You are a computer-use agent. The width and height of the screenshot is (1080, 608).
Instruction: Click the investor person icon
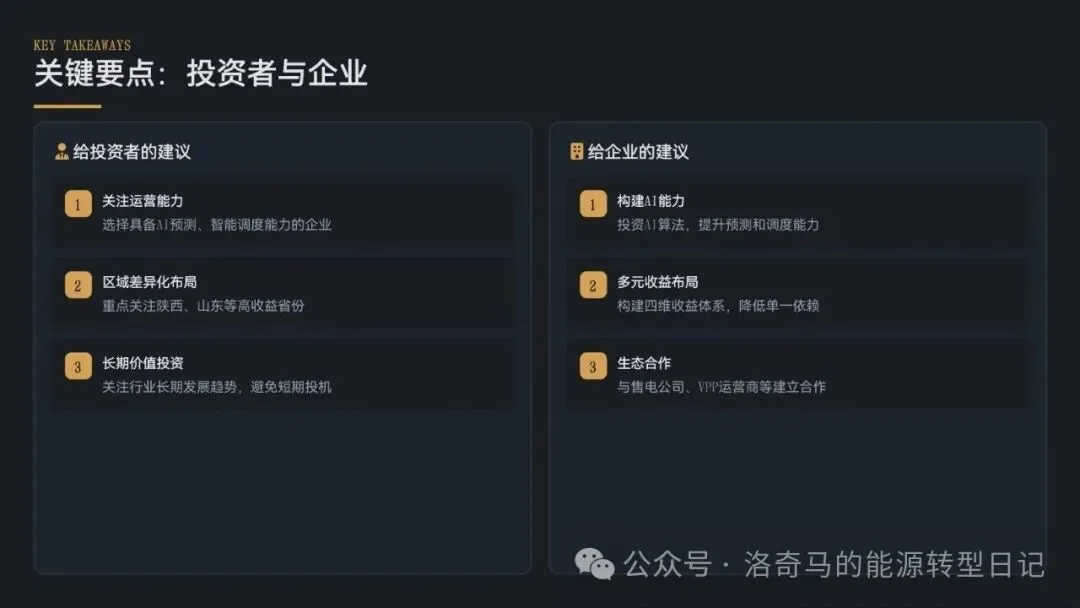pyautogui.click(x=61, y=151)
